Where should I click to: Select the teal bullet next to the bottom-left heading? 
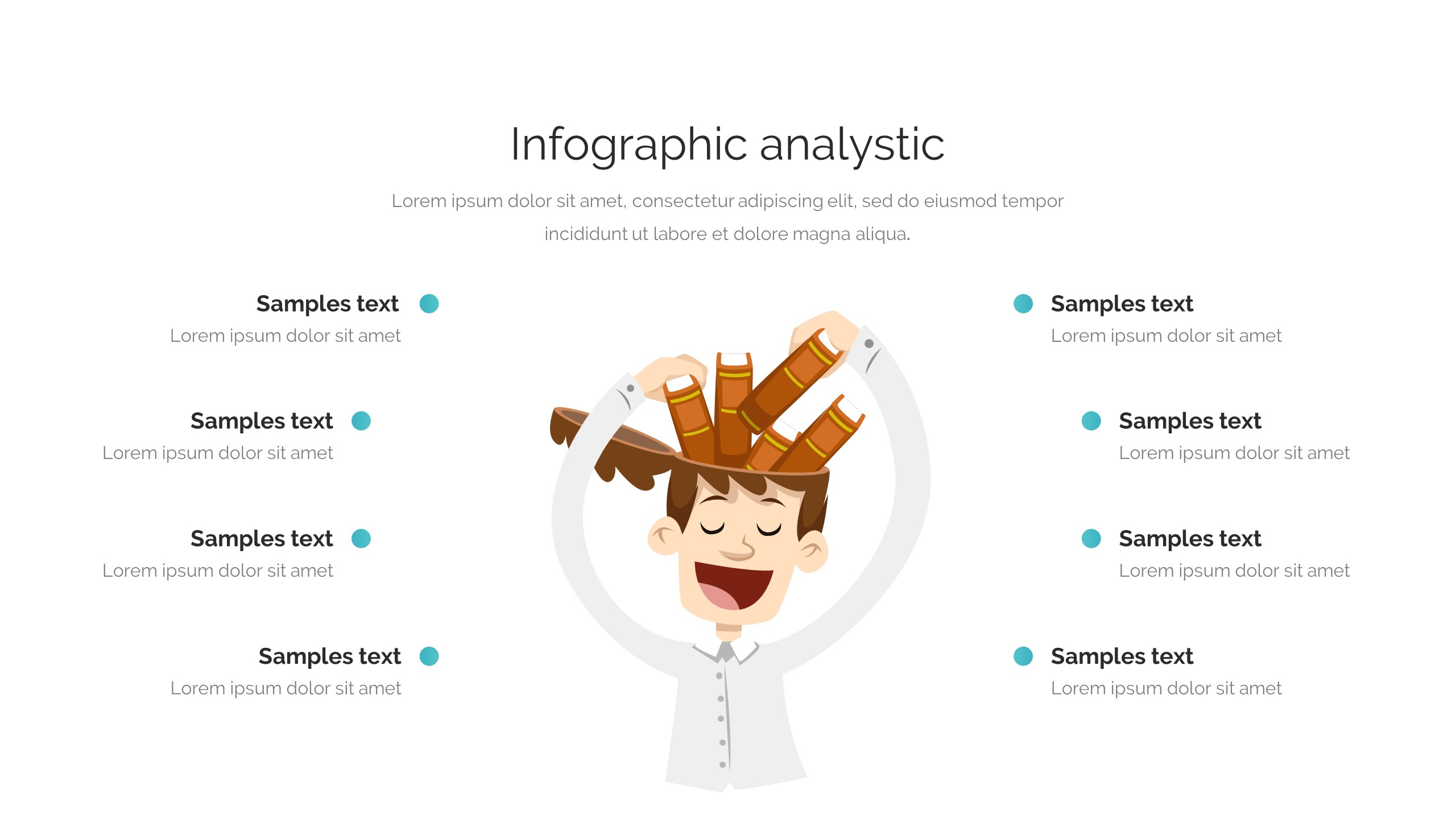(429, 656)
